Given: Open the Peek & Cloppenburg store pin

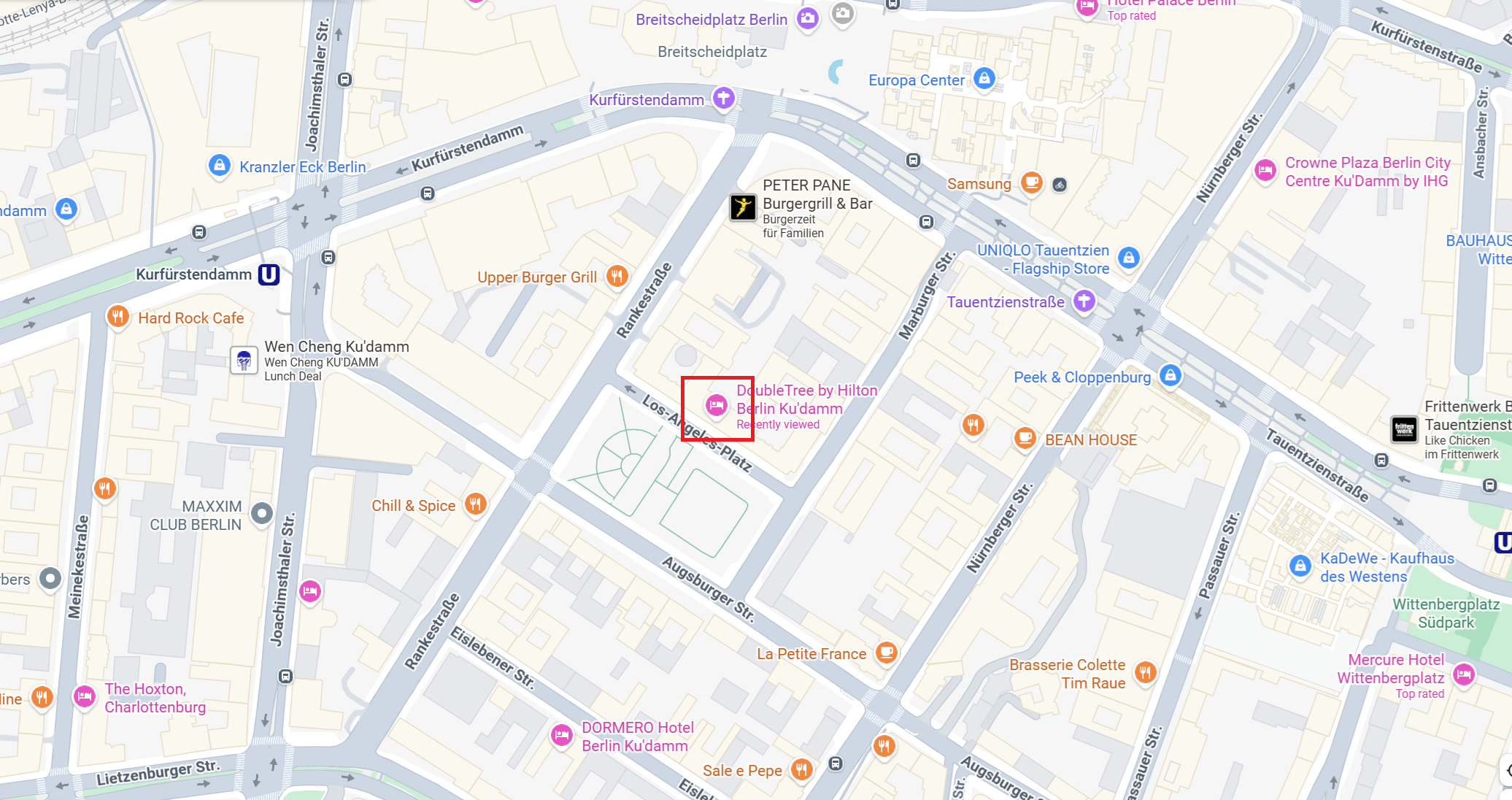Looking at the screenshot, I should [x=1170, y=377].
